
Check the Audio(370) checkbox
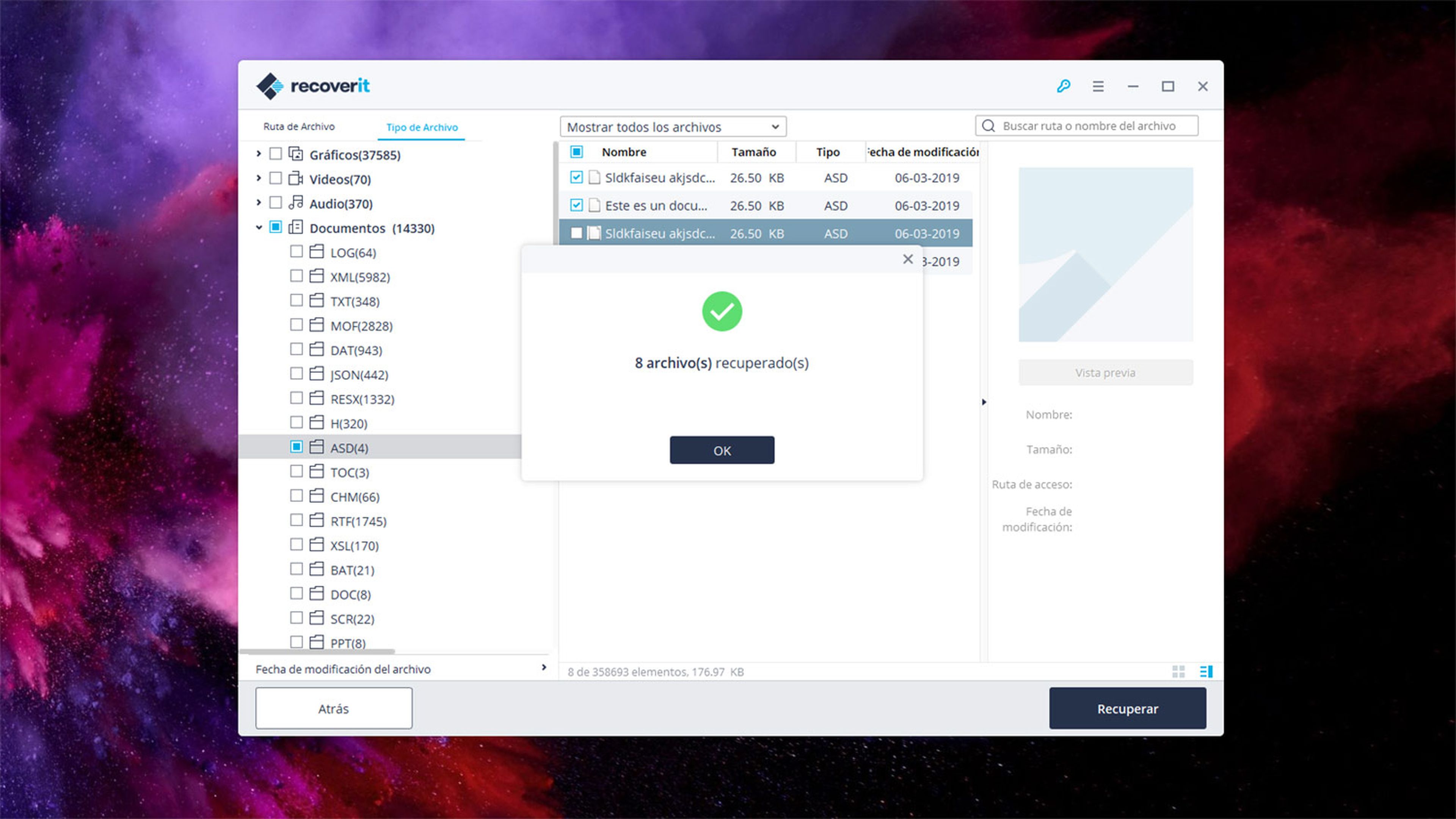click(275, 203)
